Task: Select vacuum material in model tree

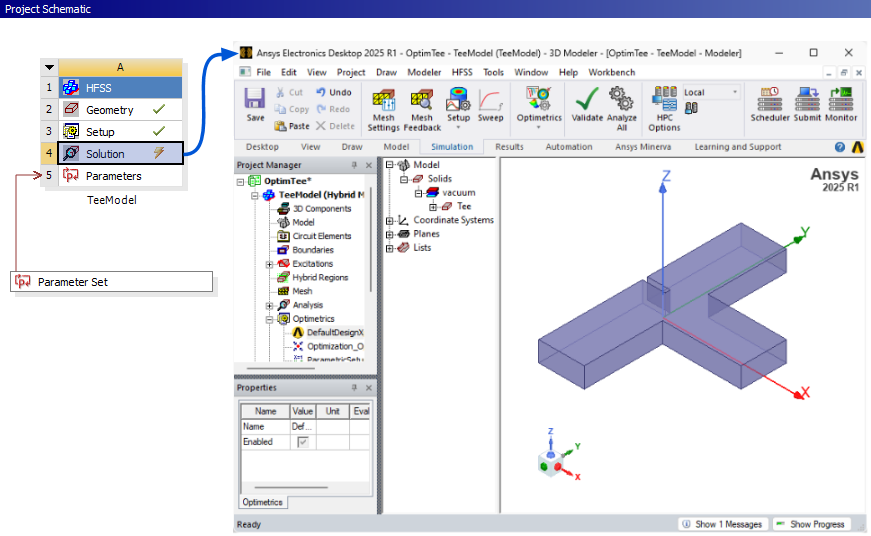Action: pos(459,193)
